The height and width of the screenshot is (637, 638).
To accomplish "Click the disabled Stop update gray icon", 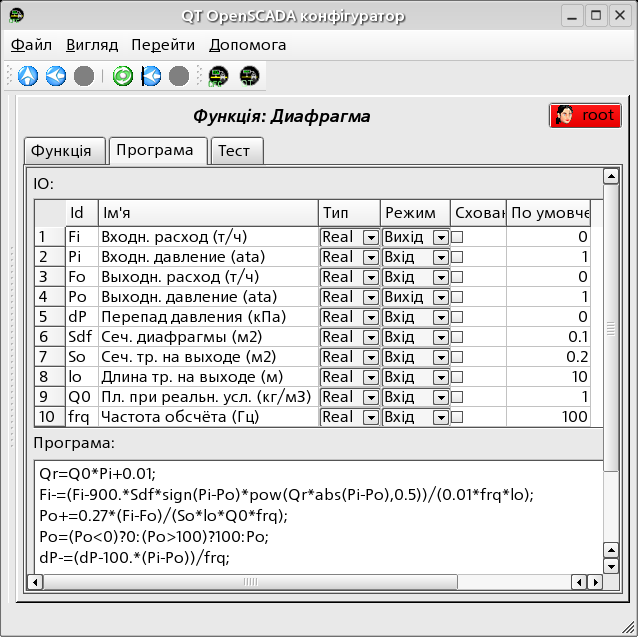I will point(179,76).
